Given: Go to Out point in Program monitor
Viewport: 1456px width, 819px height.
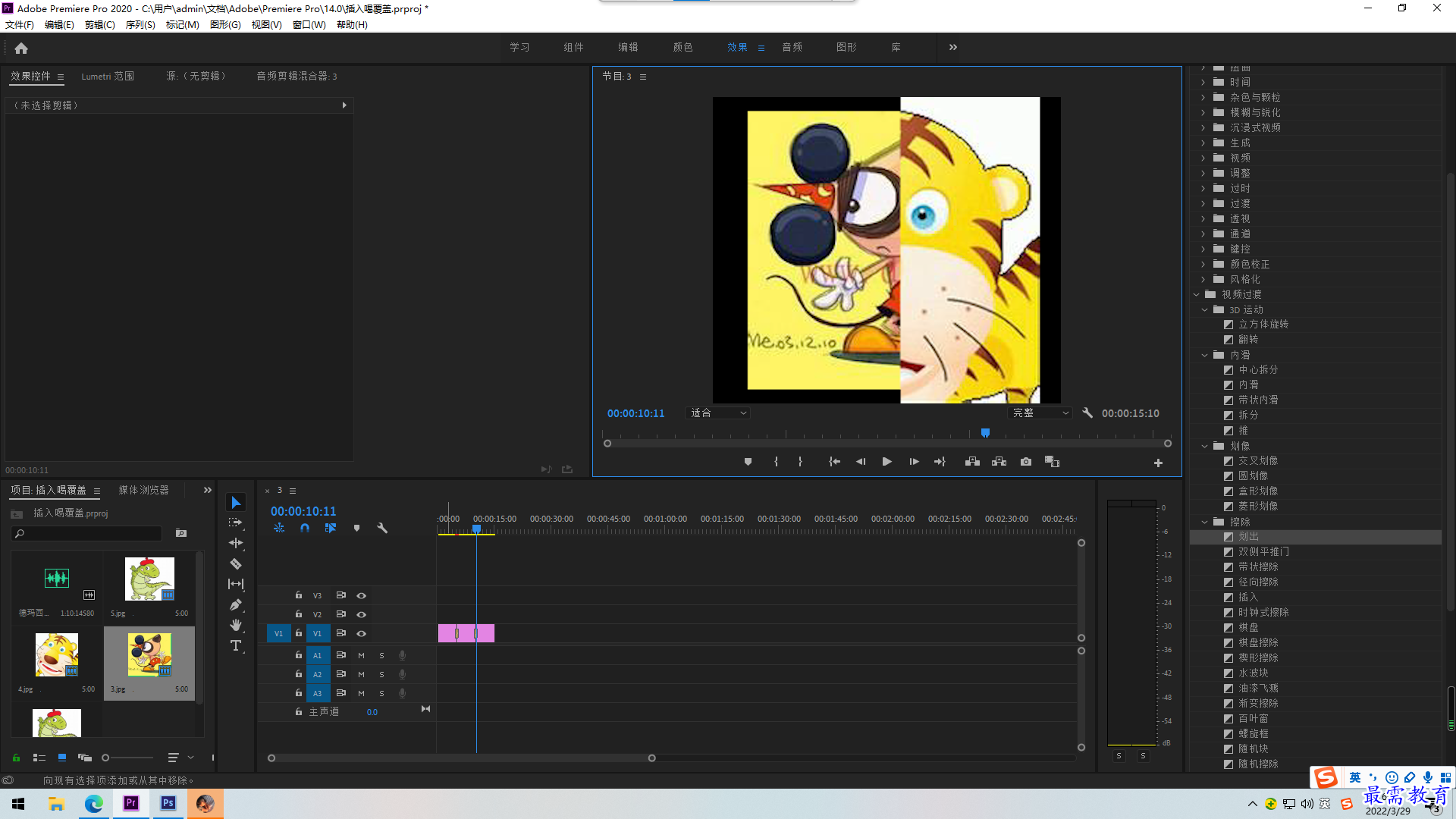Looking at the screenshot, I should tap(940, 462).
